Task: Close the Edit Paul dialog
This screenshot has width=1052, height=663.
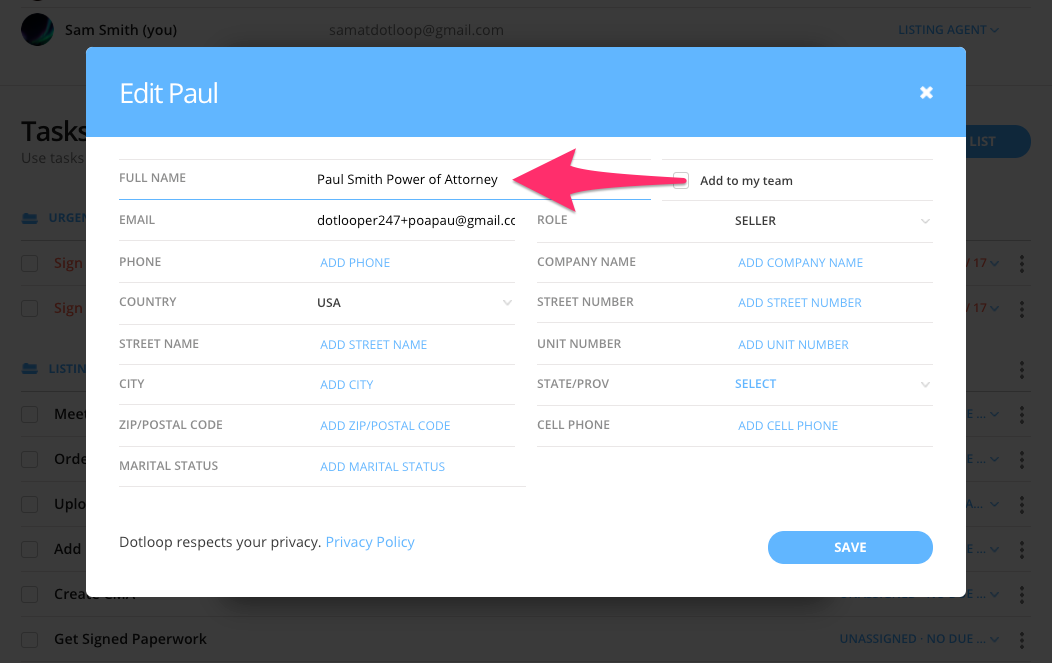Action: coord(926,93)
